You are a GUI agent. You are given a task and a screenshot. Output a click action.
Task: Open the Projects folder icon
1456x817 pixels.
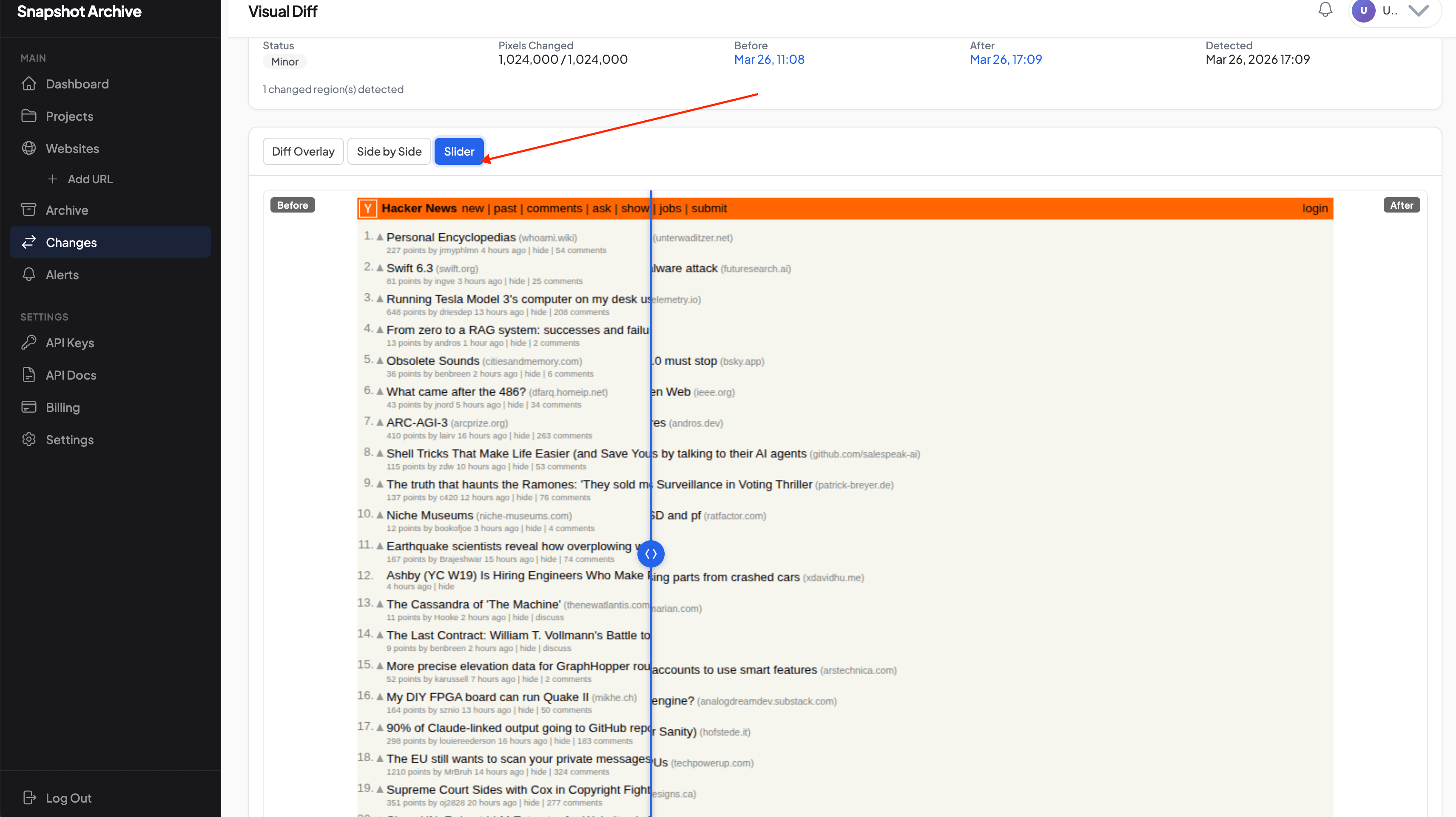tap(29, 116)
